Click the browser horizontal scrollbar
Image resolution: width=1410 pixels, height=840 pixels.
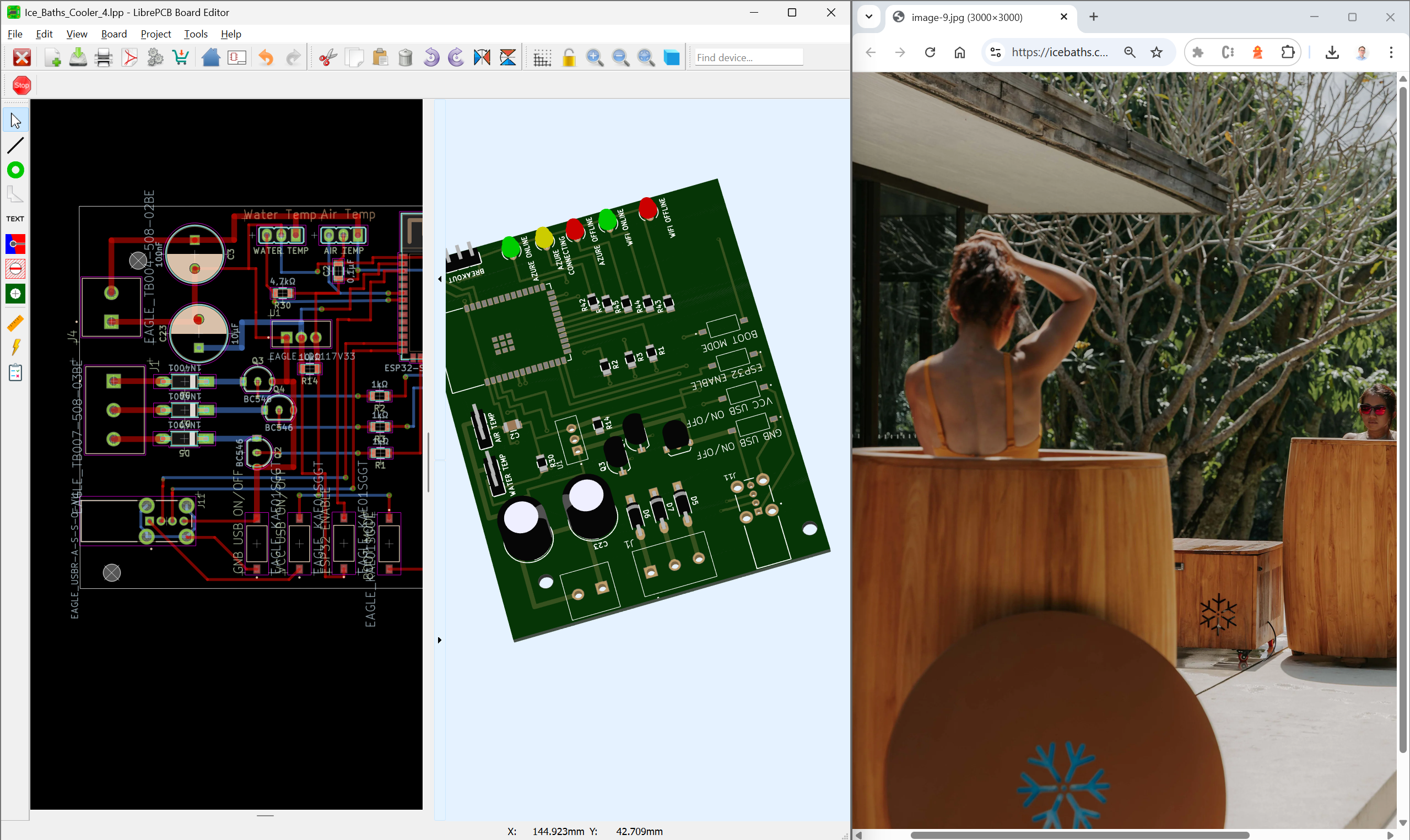[x=1079, y=835]
